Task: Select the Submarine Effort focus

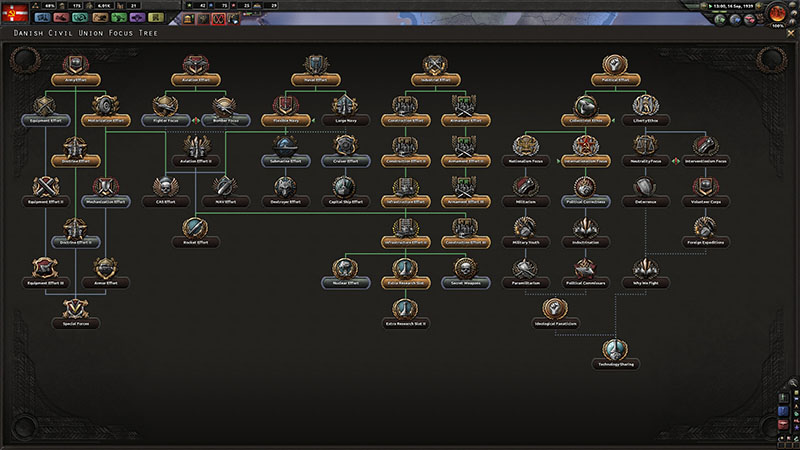Action: [x=286, y=152]
